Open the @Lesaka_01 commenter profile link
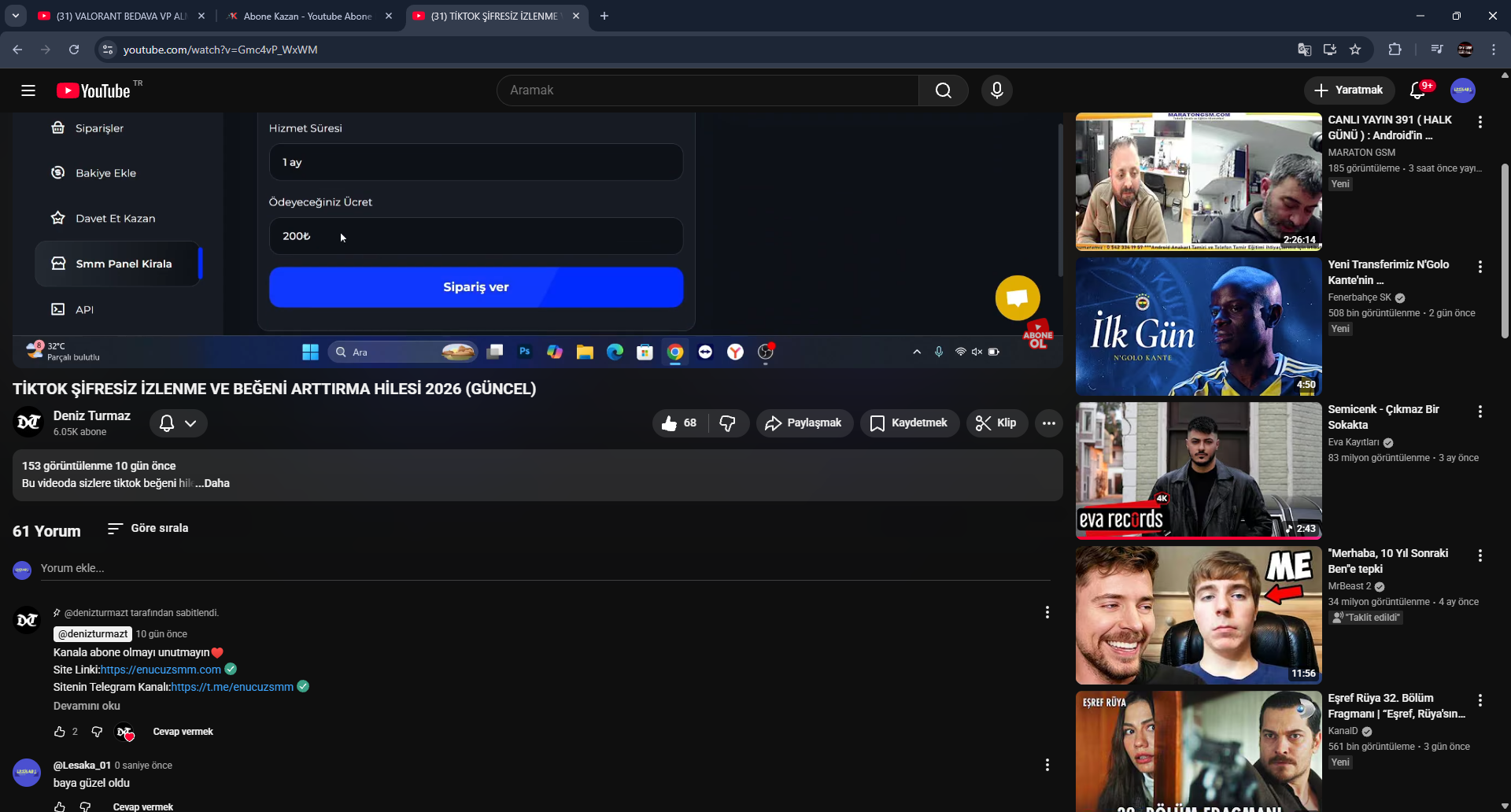Viewport: 1511px width, 812px height. click(82, 765)
